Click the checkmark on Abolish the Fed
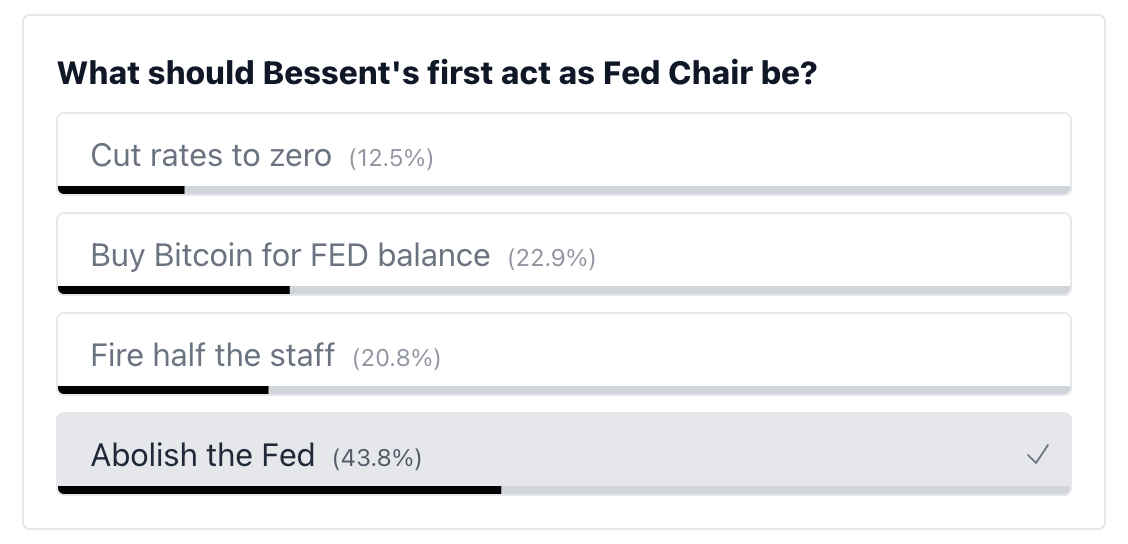Image resolution: width=1128 pixels, height=544 pixels. click(x=1037, y=456)
